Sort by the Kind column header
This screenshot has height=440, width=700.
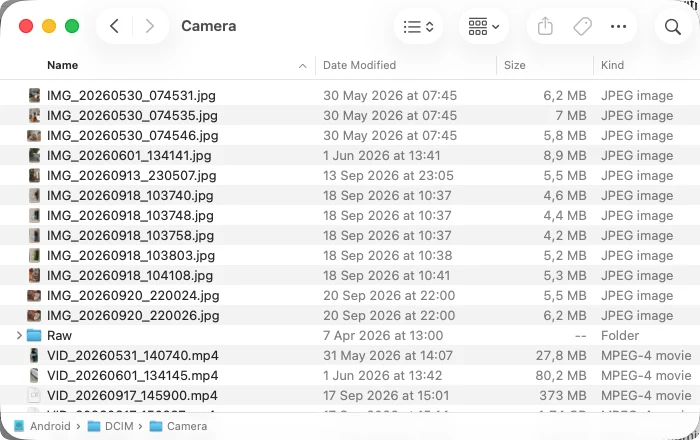612,65
